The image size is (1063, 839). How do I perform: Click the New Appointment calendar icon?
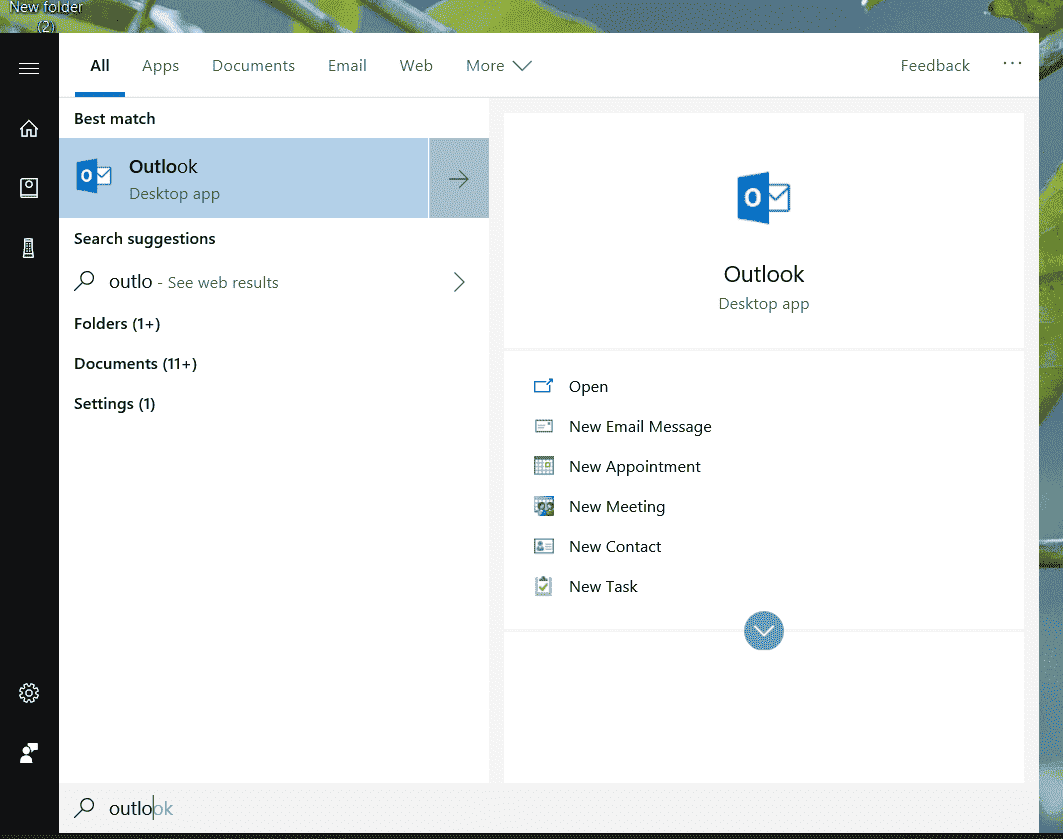[543, 466]
